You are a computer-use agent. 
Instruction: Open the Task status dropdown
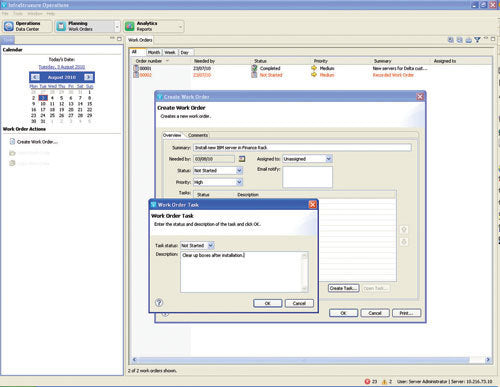(211, 245)
